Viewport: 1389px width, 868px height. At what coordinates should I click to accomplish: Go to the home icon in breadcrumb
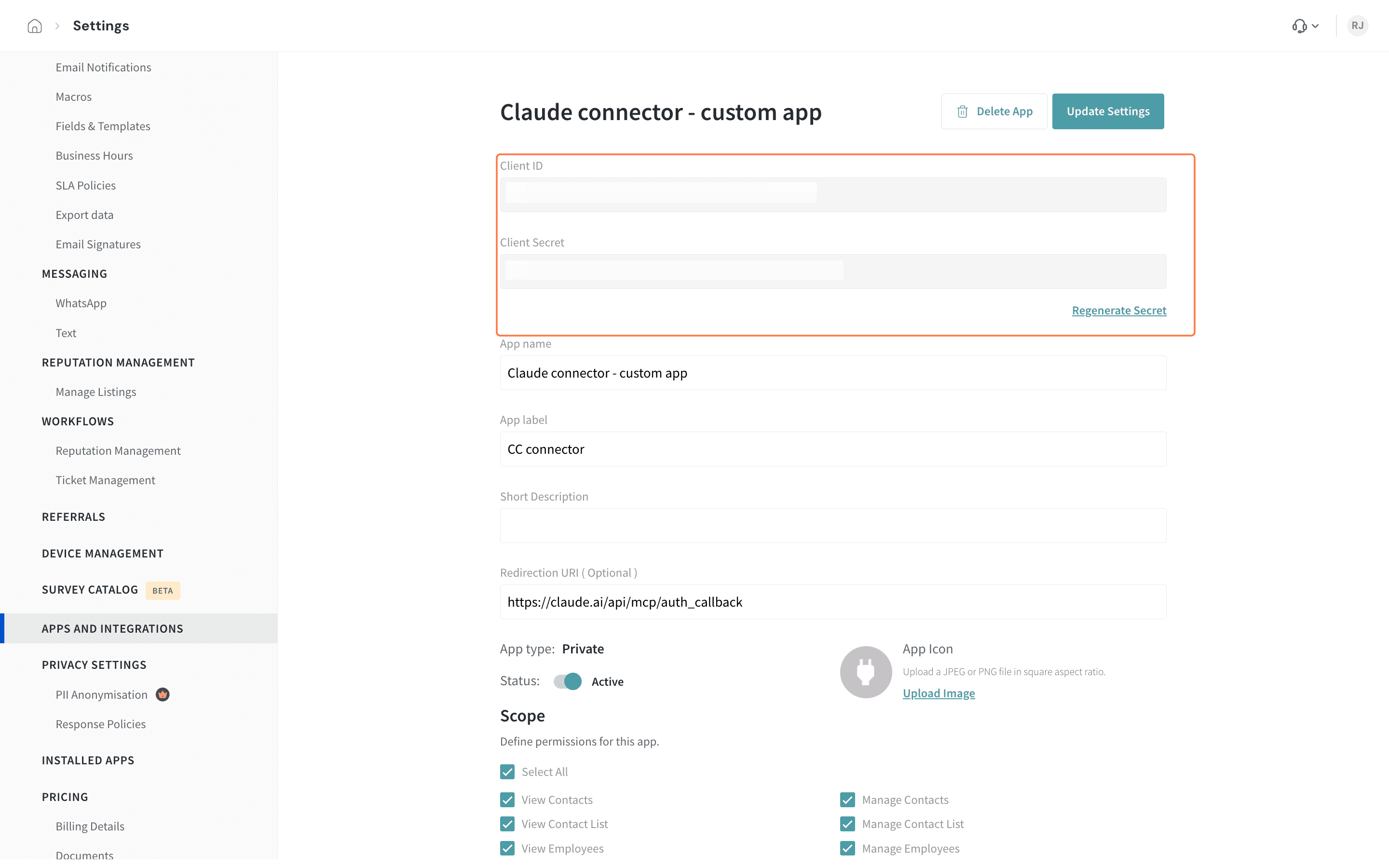coord(34,26)
